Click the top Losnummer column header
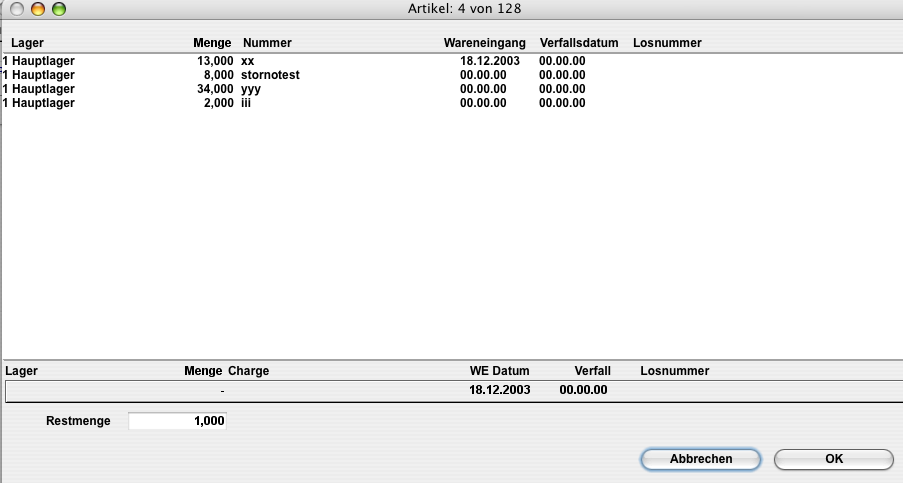Screen dimensions: 903x483 click(667, 43)
